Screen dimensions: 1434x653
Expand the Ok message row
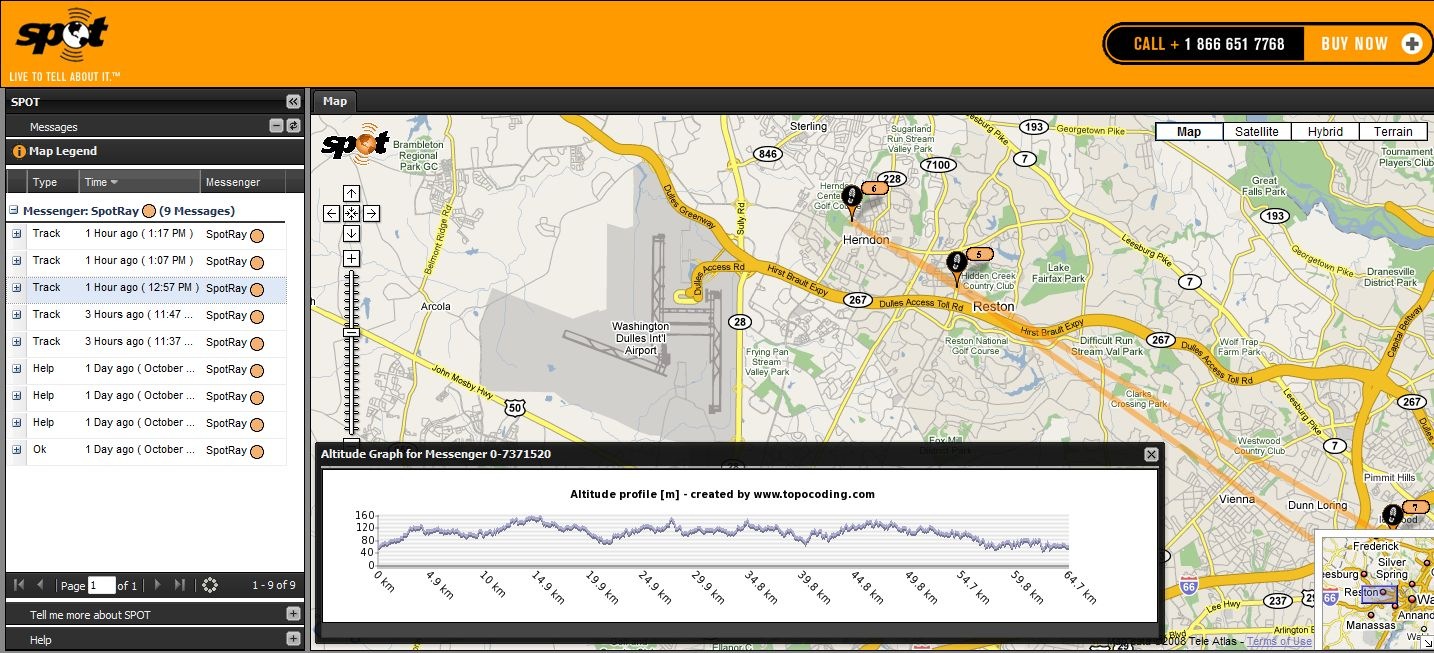point(16,449)
